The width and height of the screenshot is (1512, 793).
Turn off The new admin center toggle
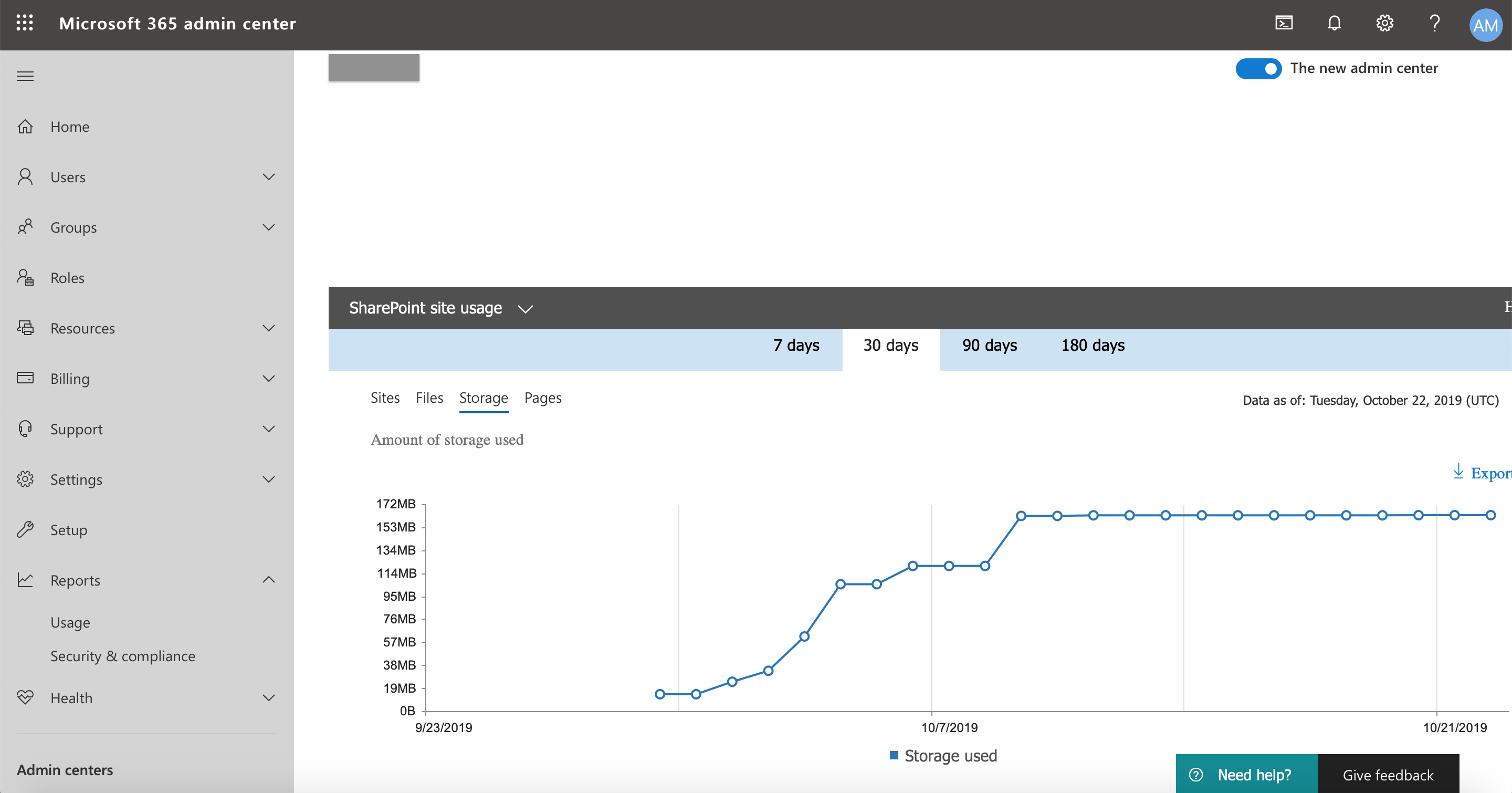[x=1258, y=69]
